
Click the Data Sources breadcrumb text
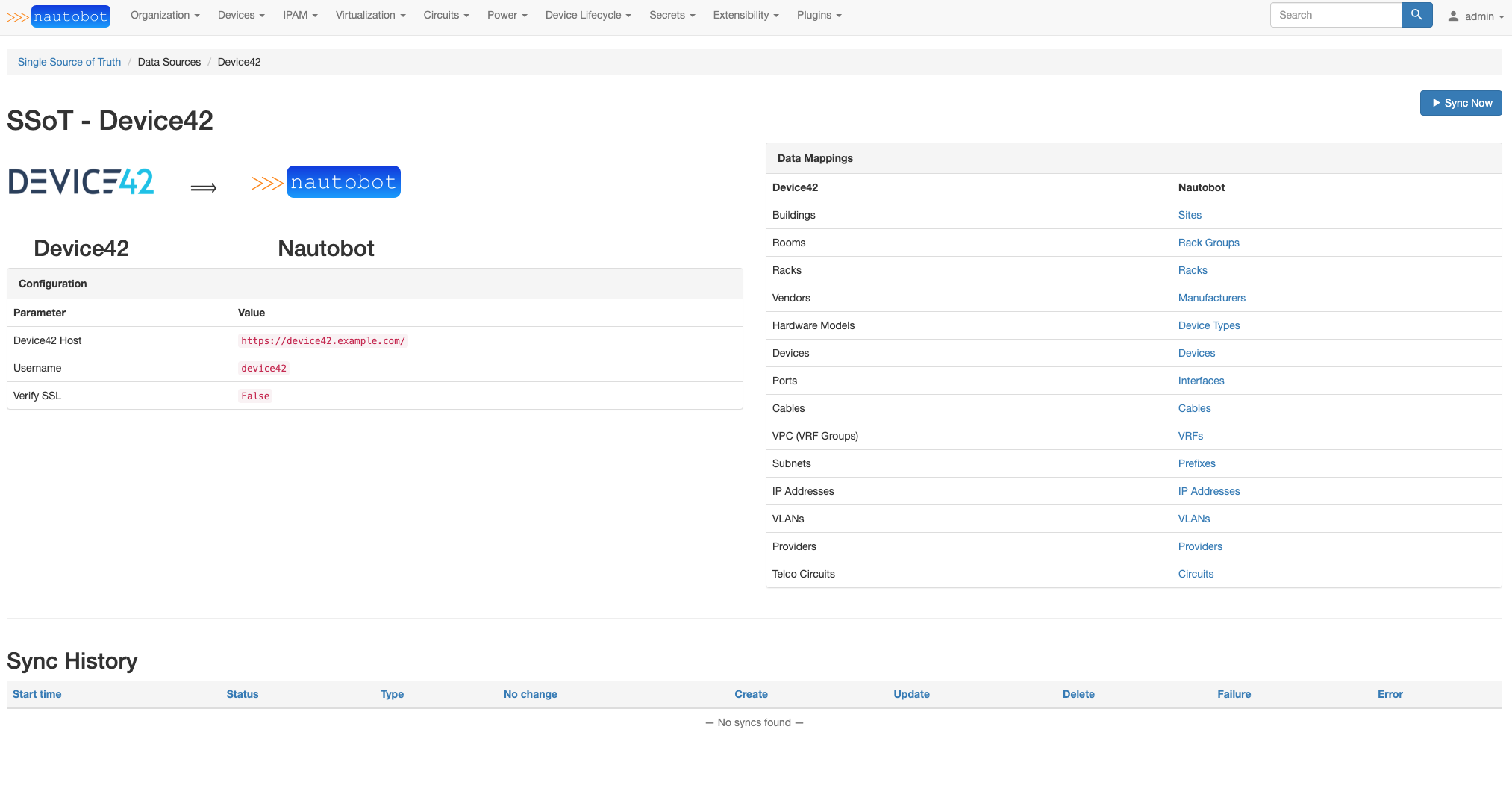click(169, 62)
